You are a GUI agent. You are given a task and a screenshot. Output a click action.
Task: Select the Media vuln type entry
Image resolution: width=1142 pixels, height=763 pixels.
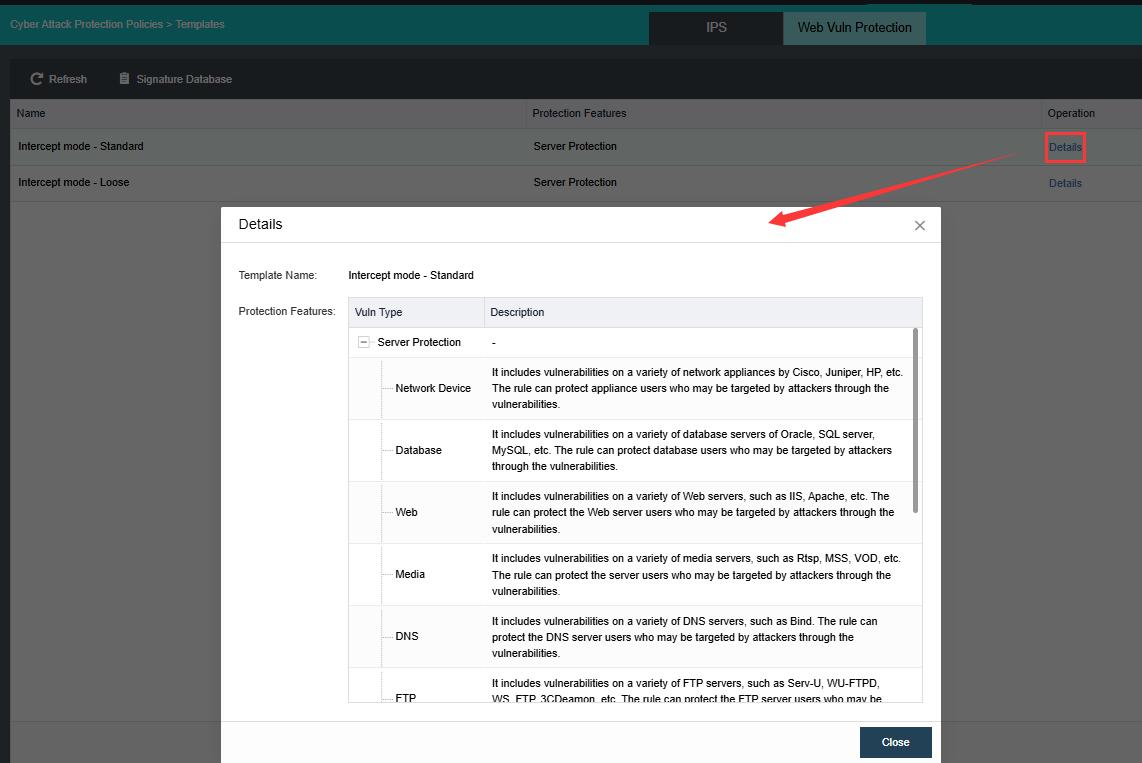coord(410,574)
